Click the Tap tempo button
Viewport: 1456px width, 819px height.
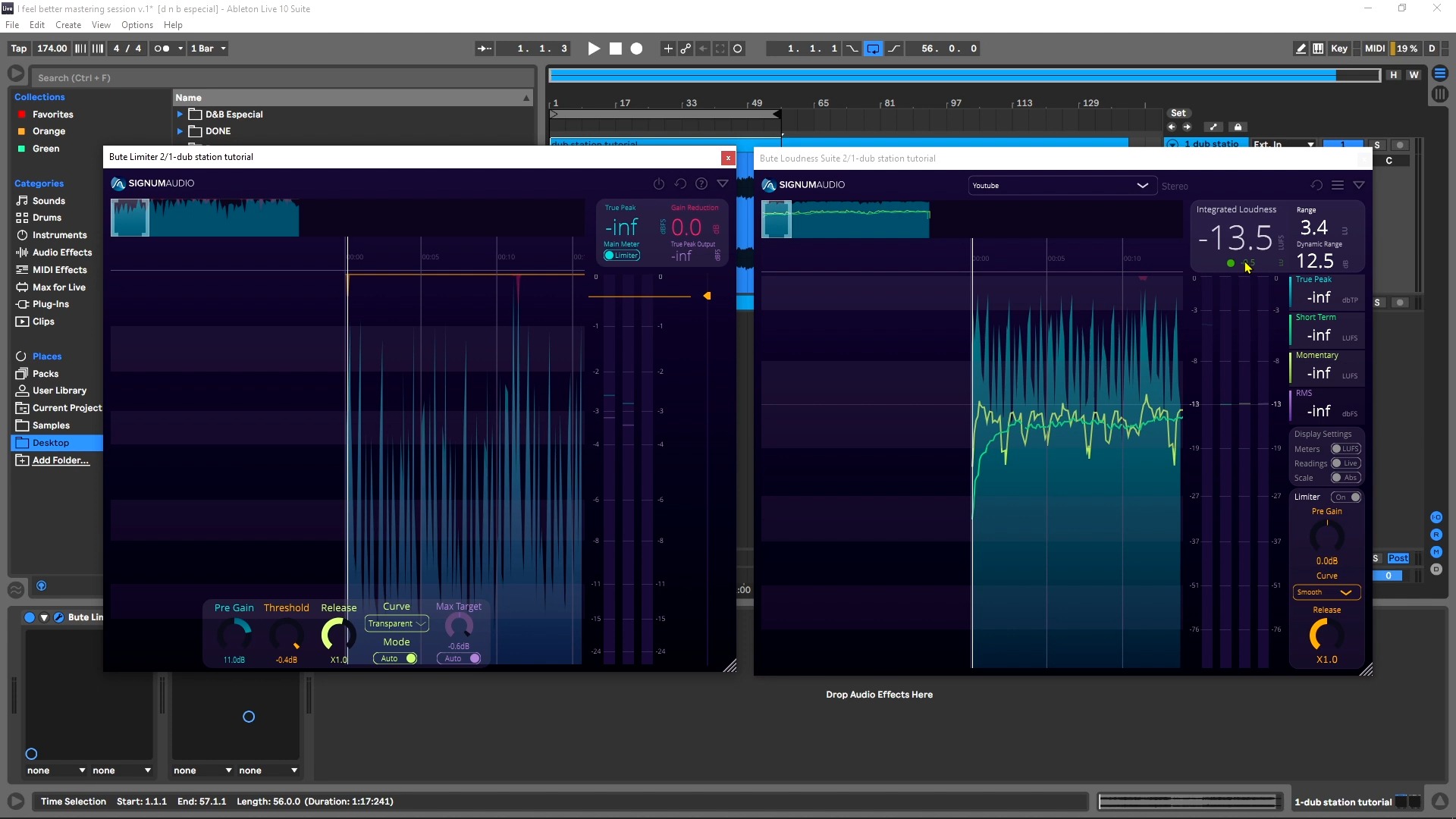pyautogui.click(x=19, y=49)
